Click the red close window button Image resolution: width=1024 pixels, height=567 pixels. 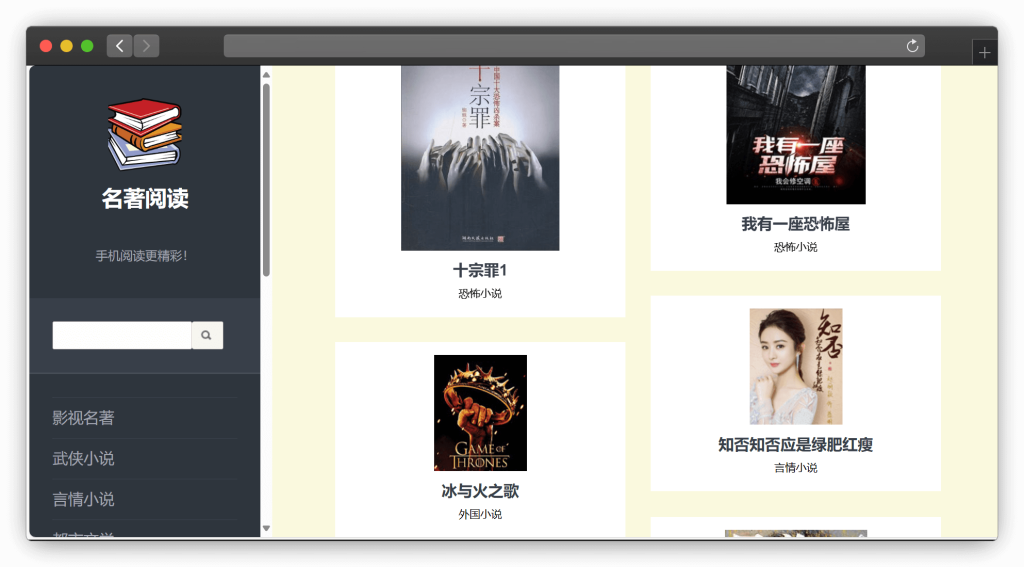[46, 46]
